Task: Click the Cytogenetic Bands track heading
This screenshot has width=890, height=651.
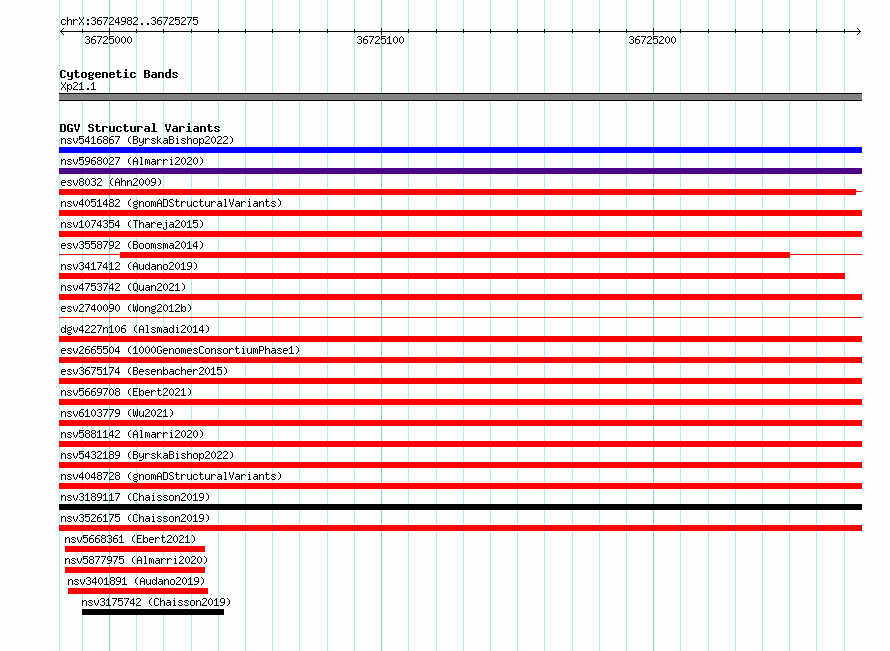Action: click(x=119, y=74)
